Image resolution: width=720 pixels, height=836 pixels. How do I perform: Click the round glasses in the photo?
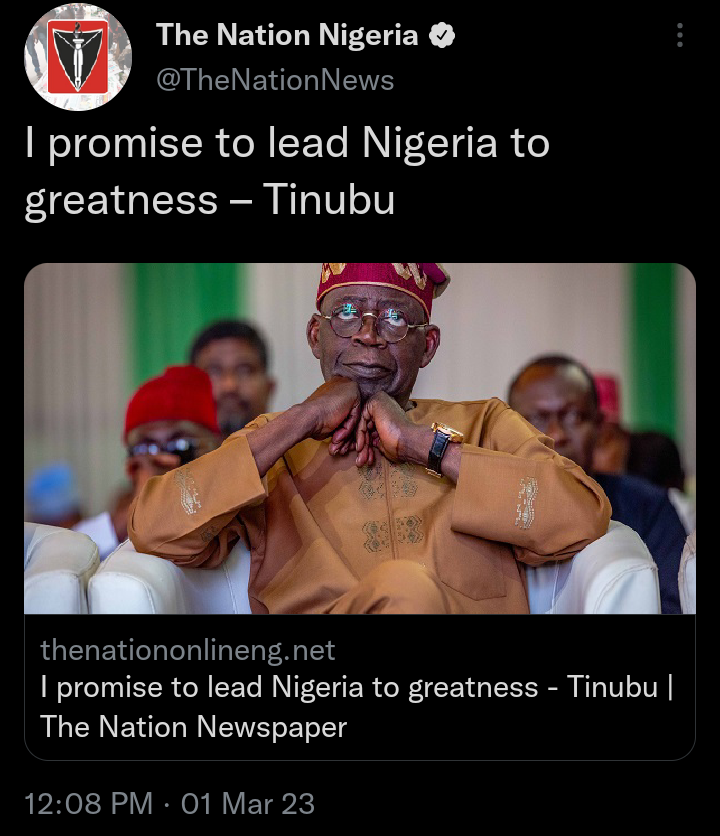point(372,321)
